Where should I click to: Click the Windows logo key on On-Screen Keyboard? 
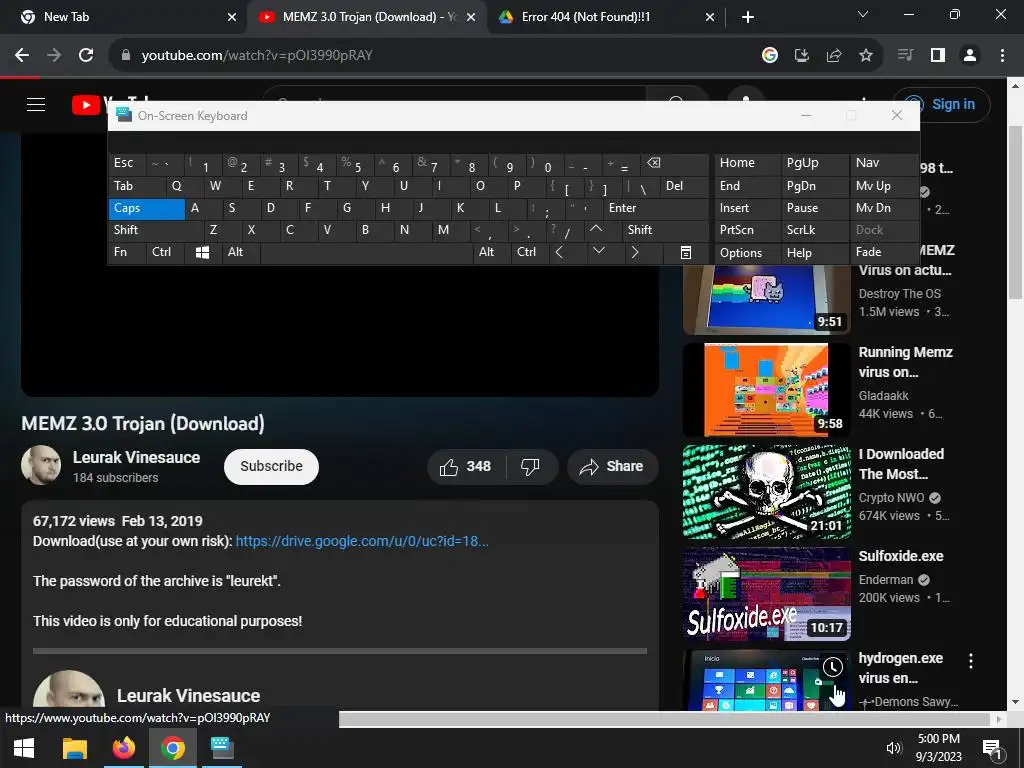point(202,253)
